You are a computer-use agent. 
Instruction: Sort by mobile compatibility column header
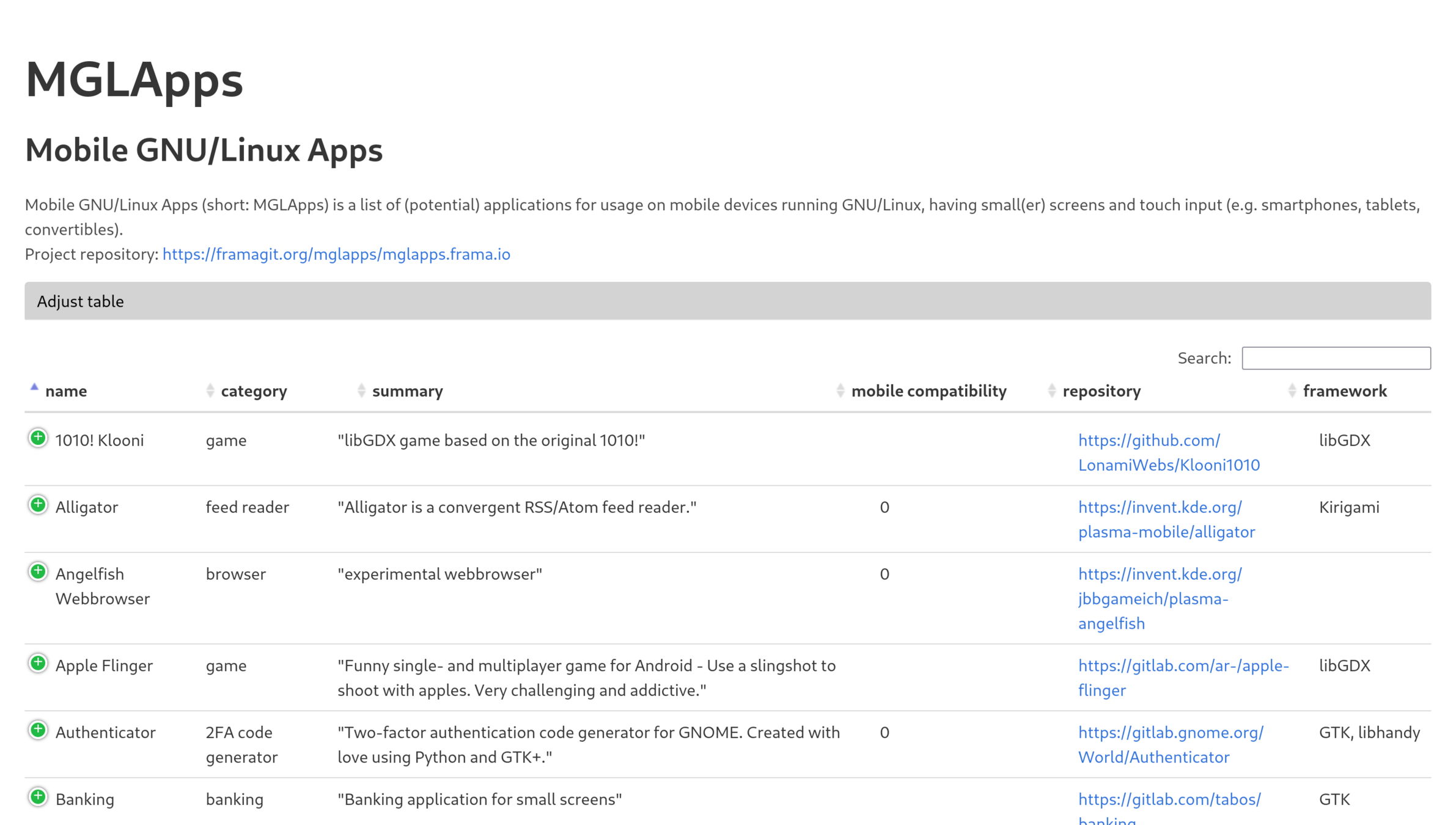coord(928,391)
